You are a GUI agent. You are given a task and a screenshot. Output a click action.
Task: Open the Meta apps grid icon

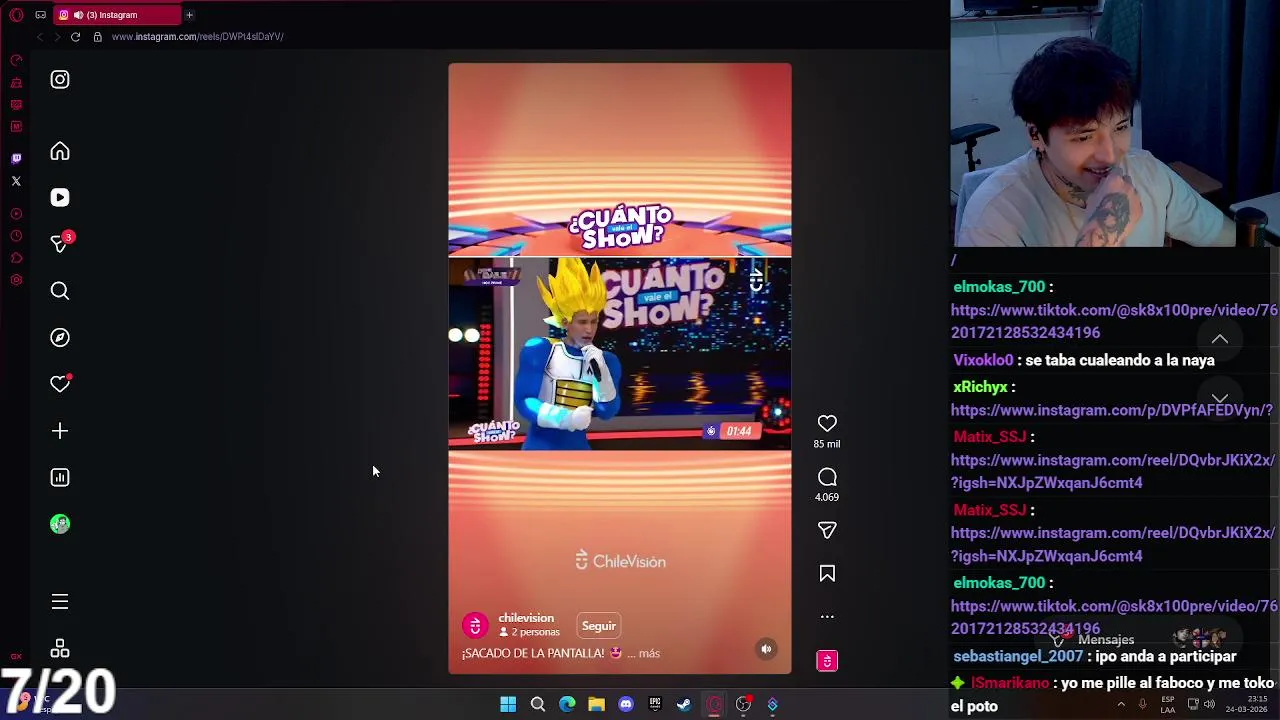[x=60, y=649]
